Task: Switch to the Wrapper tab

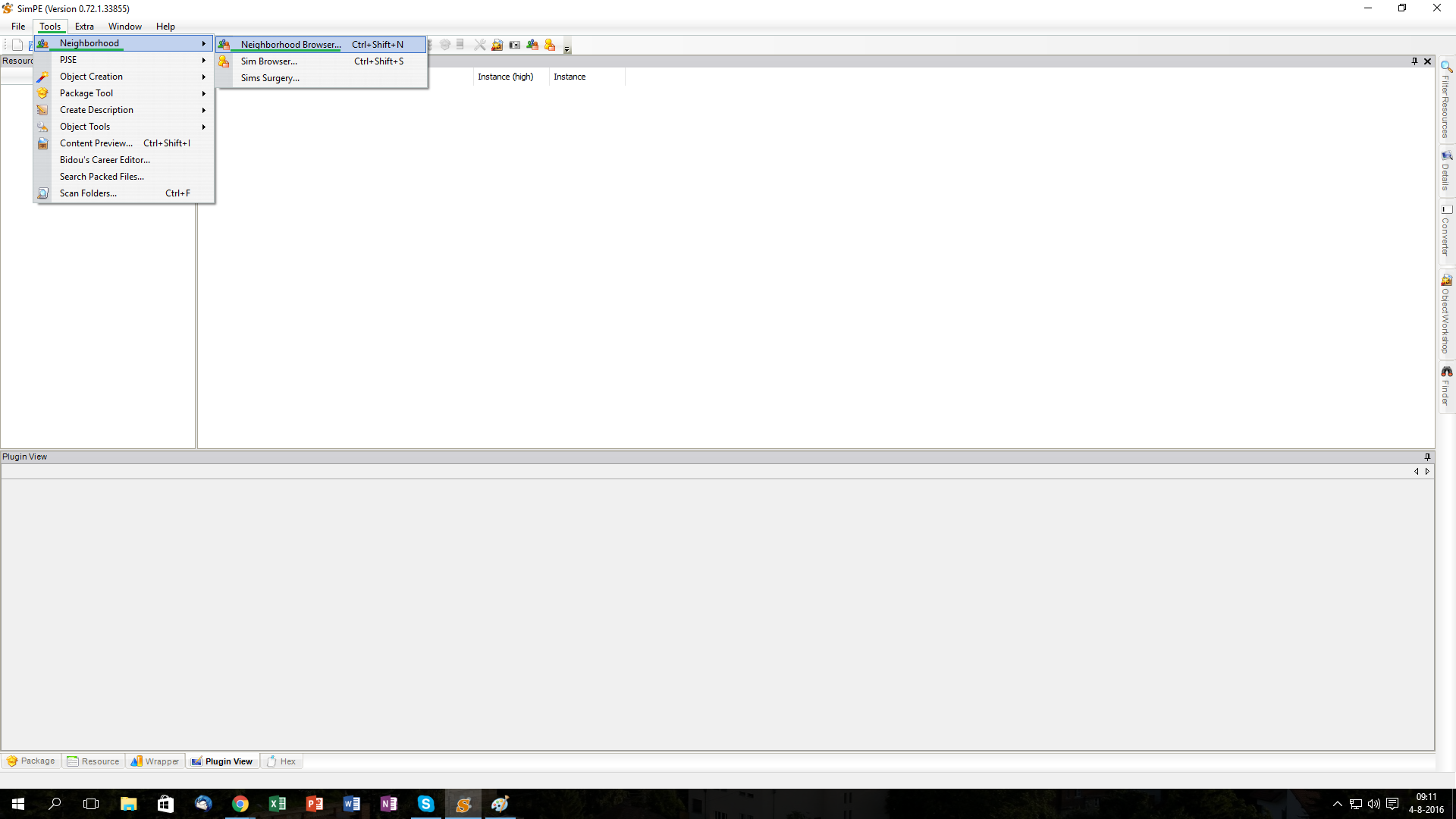Action: pos(155,761)
